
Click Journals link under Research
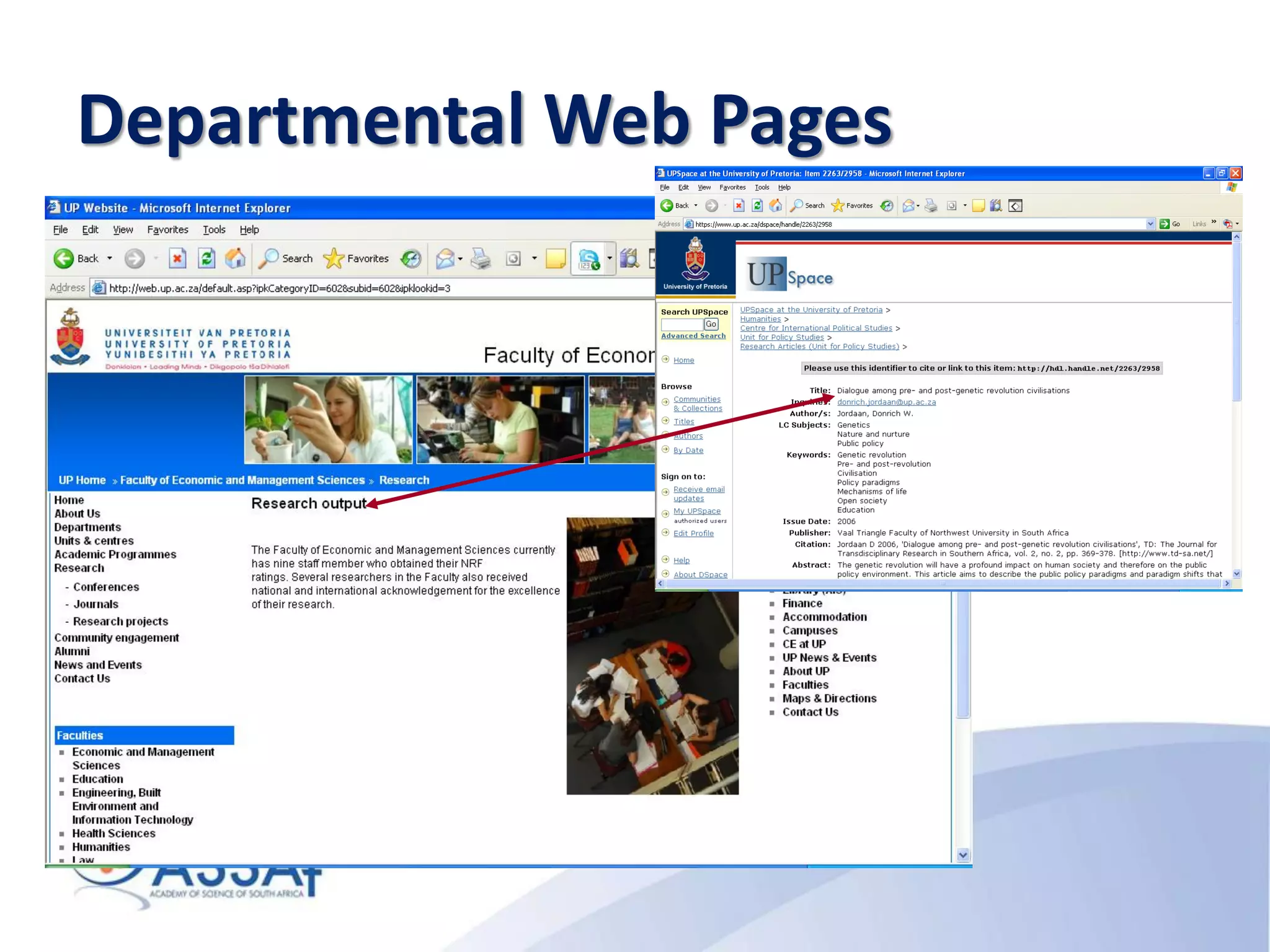point(95,604)
